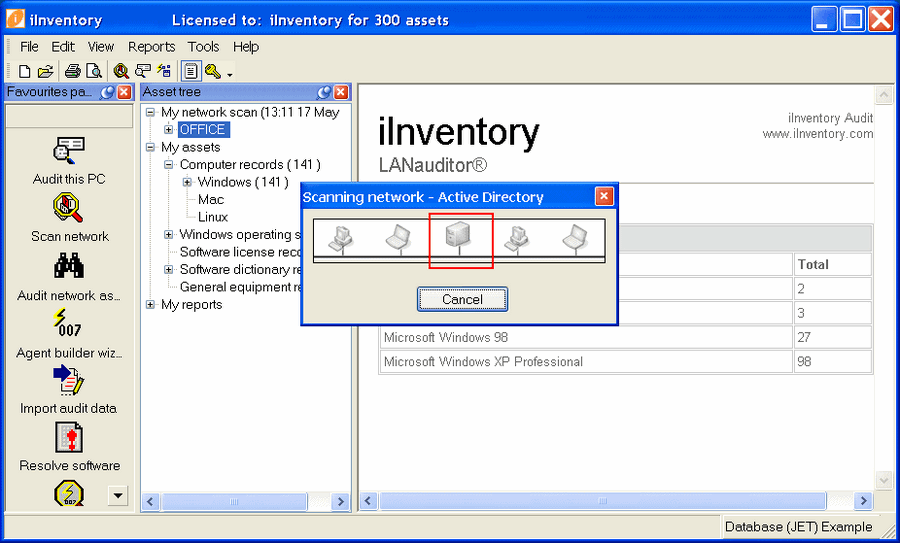Click report pane scroll-down arrow
The height and width of the screenshot is (543, 900).
[x=884, y=480]
